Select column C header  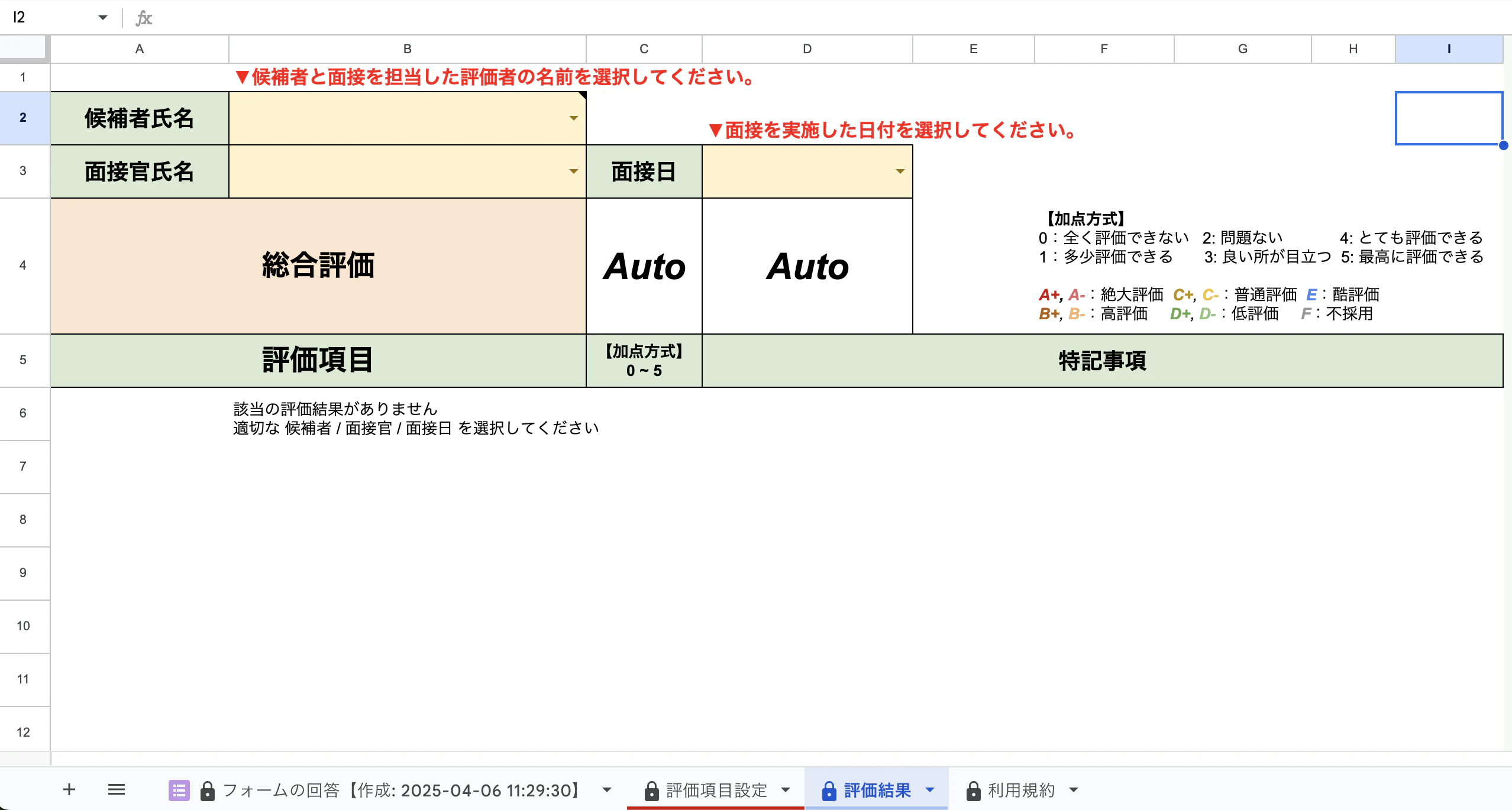pos(644,49)
